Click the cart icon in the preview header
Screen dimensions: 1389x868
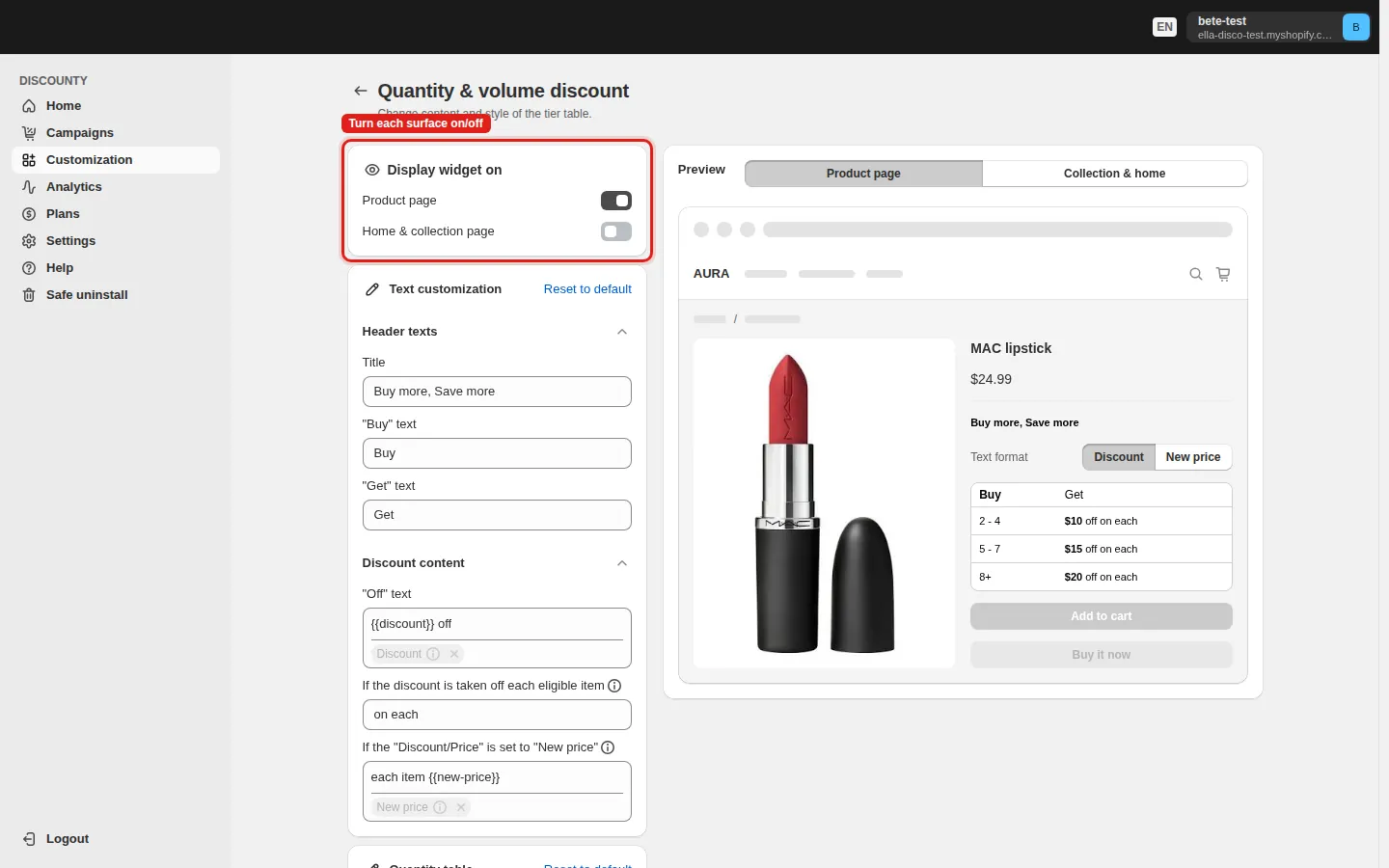click(1223, 274)
